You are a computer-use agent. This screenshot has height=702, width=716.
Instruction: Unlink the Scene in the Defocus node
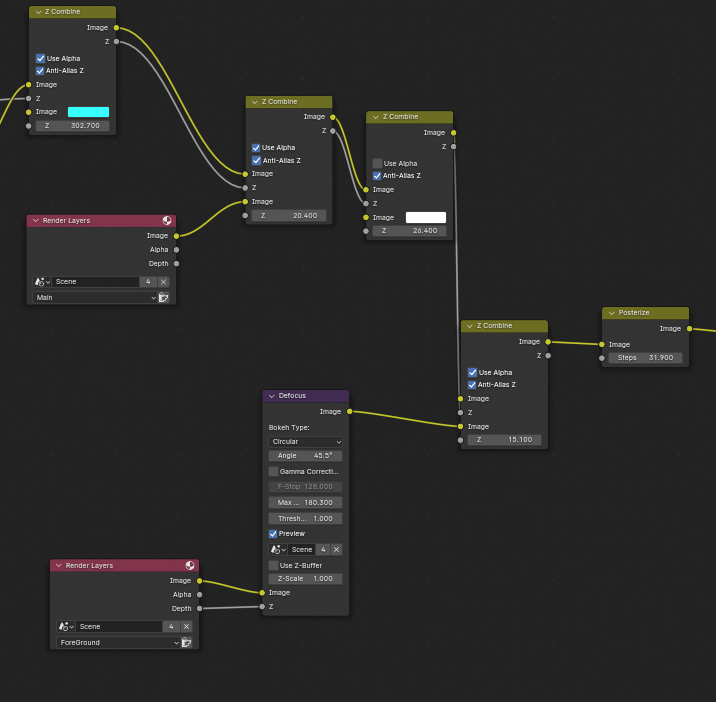tap(336, 550)
